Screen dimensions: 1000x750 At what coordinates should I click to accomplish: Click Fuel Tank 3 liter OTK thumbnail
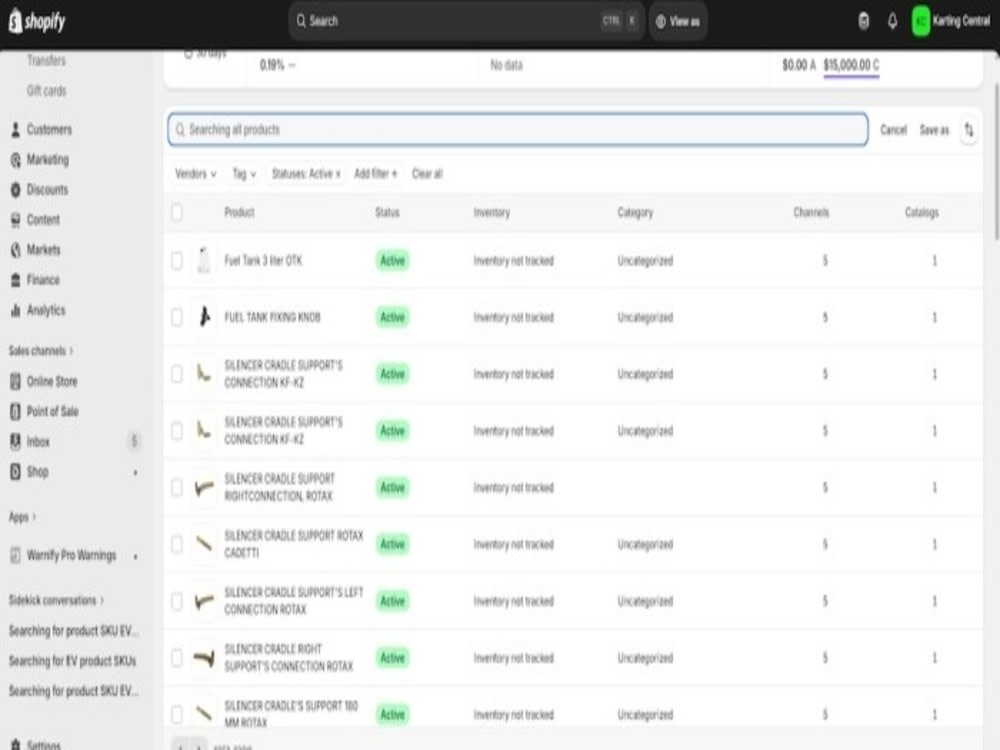[204, 260]
